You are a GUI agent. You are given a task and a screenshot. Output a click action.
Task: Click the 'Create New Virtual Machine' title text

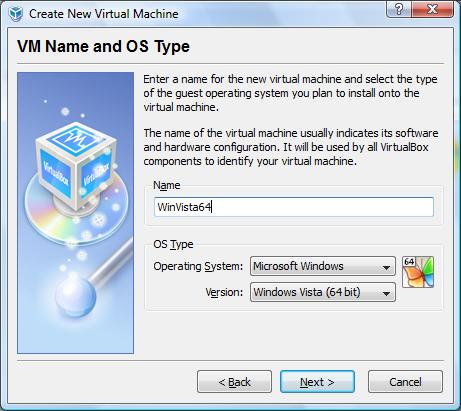(x=104, y=14)
